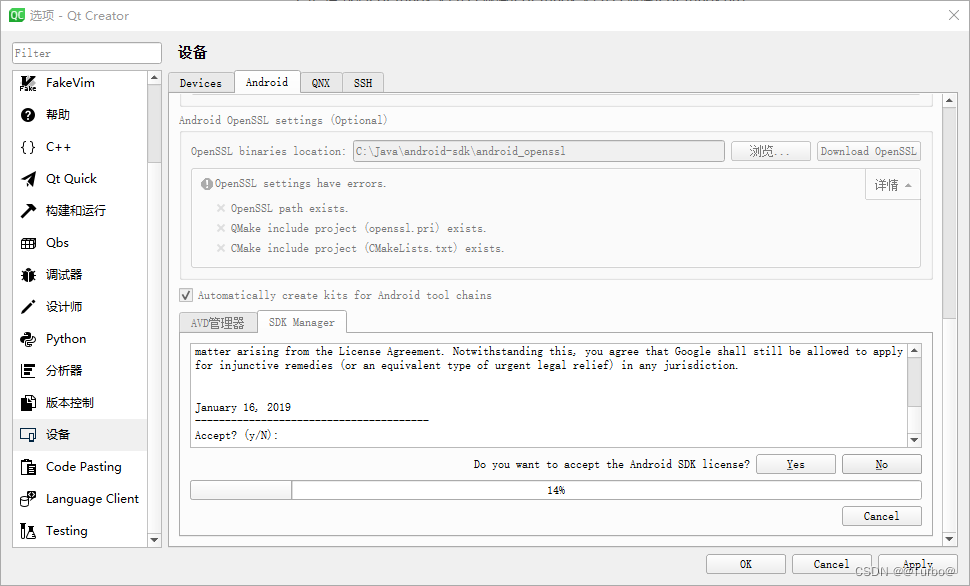Open the Debugger bug icon
This screenshot has width=970, height=586.
click(28, 275)
